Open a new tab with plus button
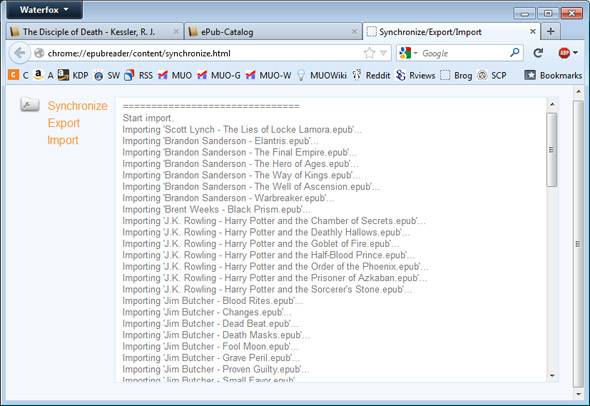The height and width of the screenshot is (406, 590). click(550, 32)
